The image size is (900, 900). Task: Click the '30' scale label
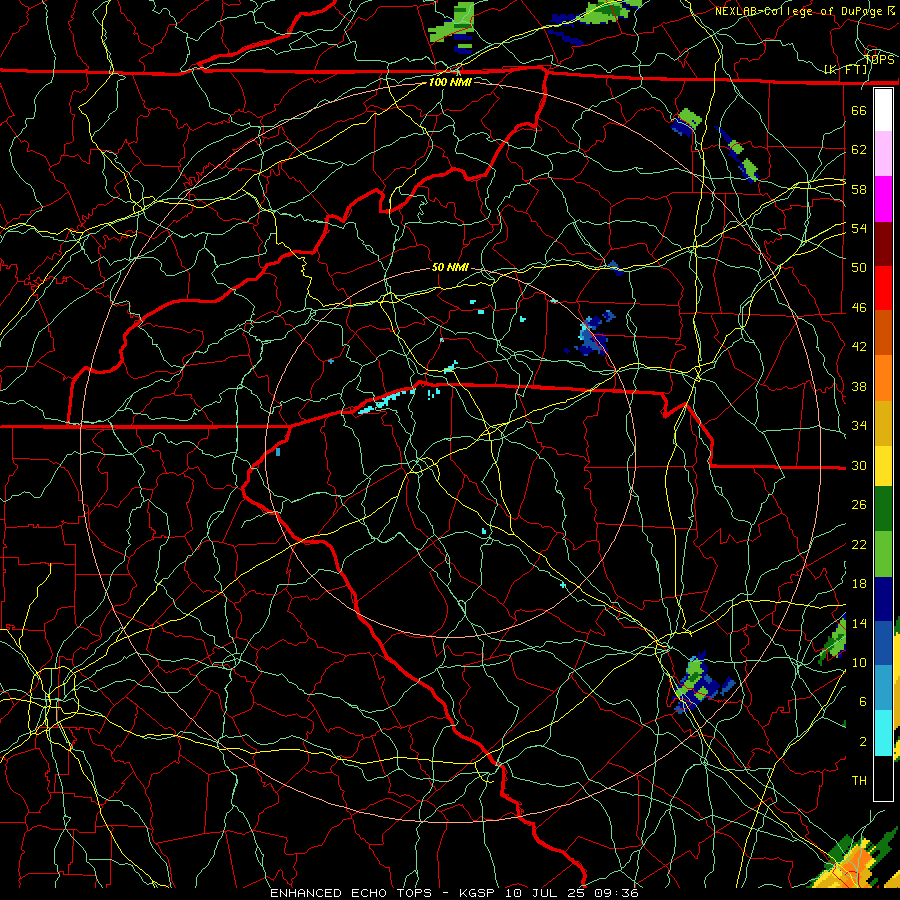click(x=859, y=465)
